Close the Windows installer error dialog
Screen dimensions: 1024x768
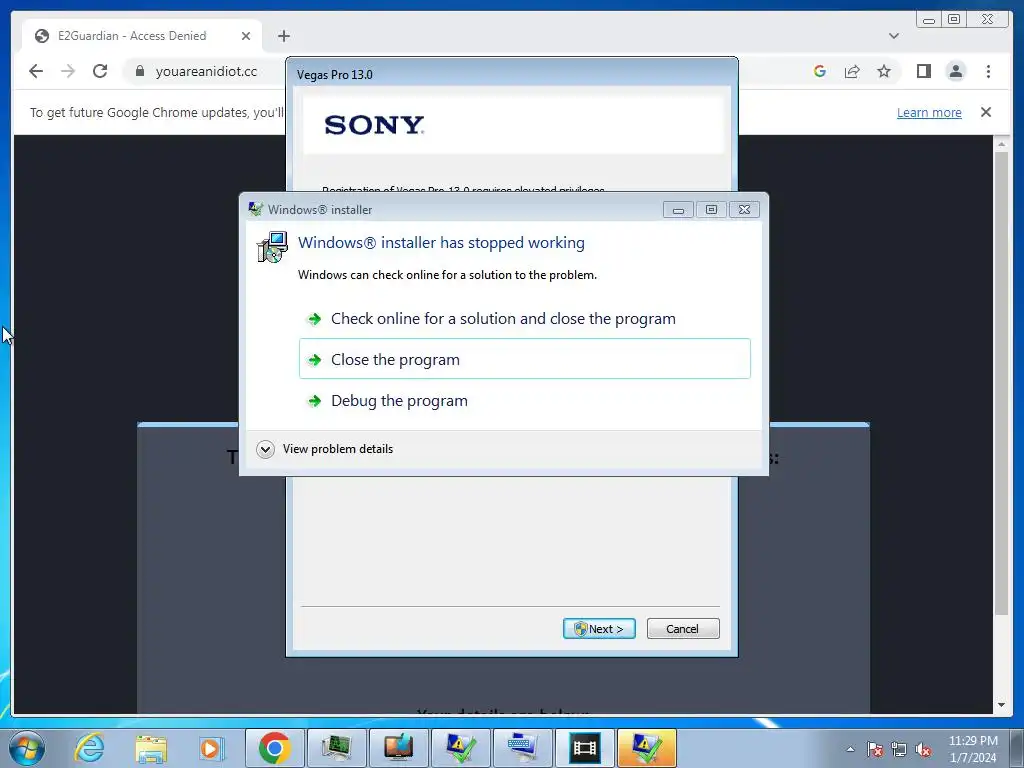(744, 210)
